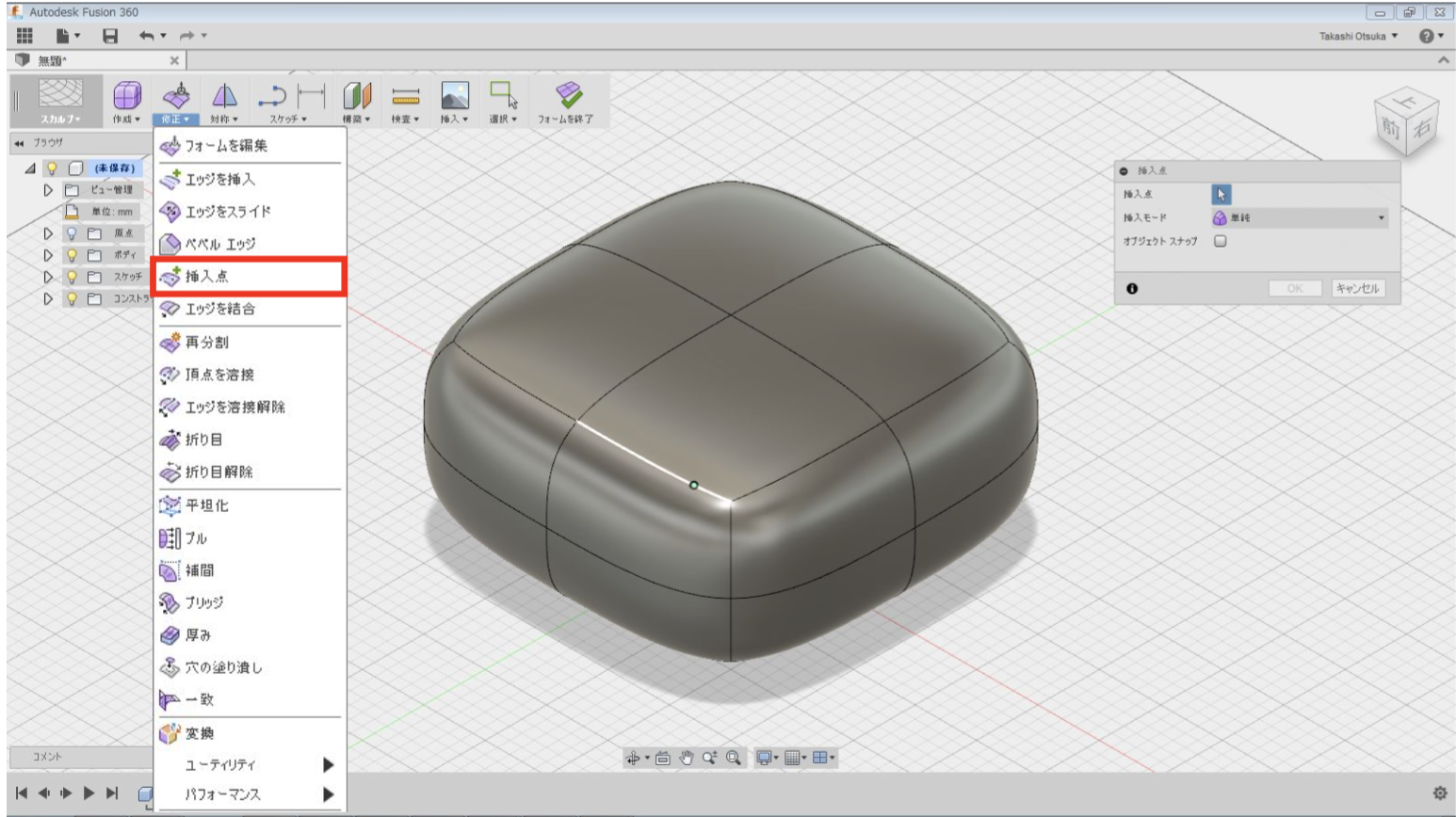Click フォームを終了 to finish the form
The height and width of the screenshot is (817, 1456).
(566, 102)
